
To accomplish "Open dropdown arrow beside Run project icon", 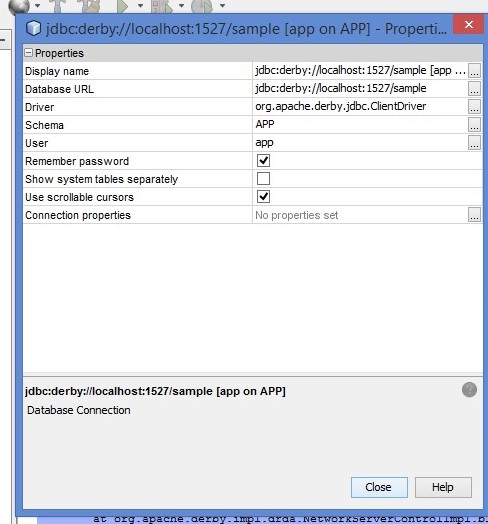I will pyautogui.click(x=140, y=6).
